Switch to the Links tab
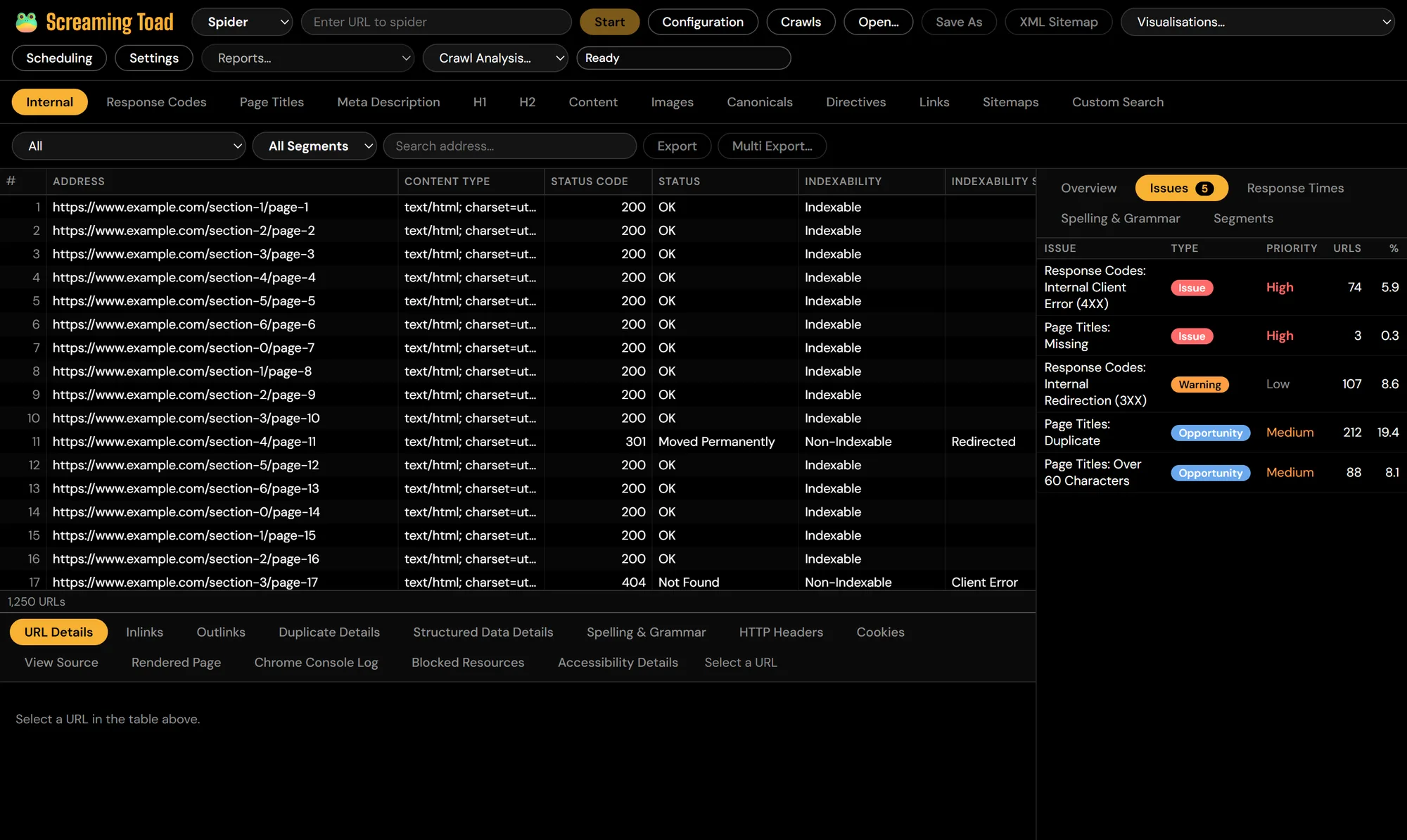1407x840 pixels. pyautogui.click(x=934, y=102)
